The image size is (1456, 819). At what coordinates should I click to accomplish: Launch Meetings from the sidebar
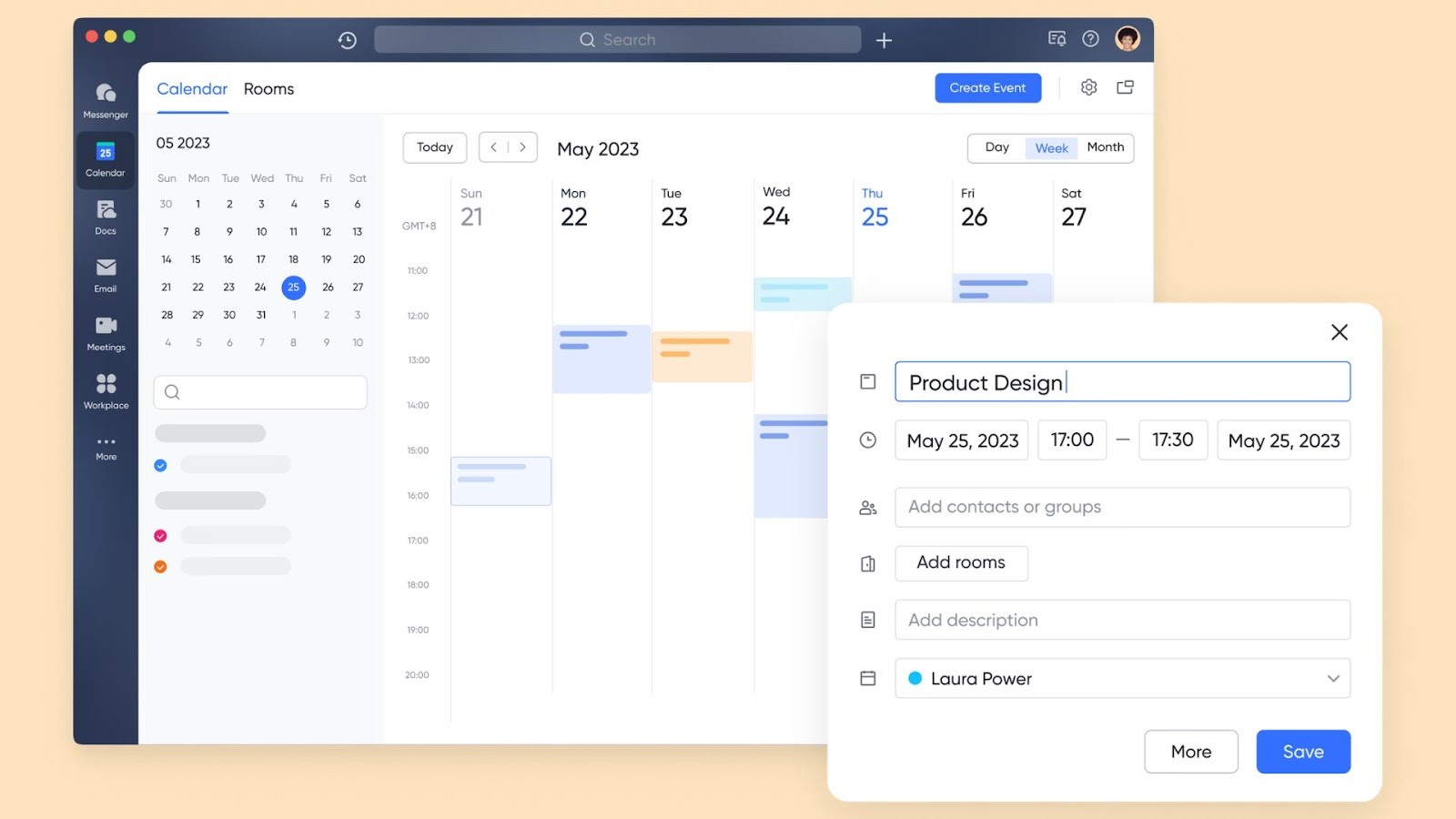pyautogui.click(x=105, y=333)
